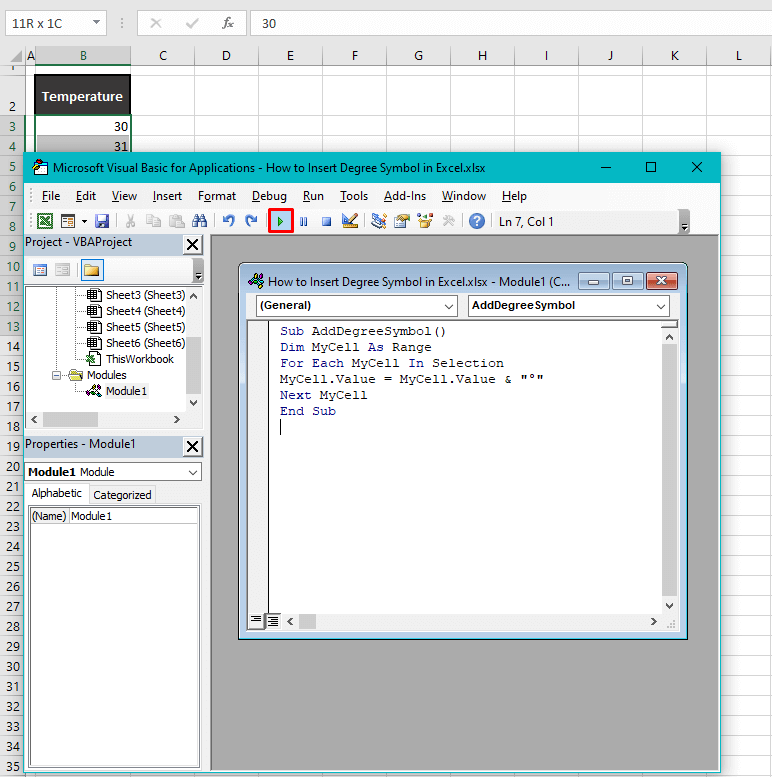Click the Break (pause) toolbar icon
Screen dimensions: 772x777
[304, 221]
